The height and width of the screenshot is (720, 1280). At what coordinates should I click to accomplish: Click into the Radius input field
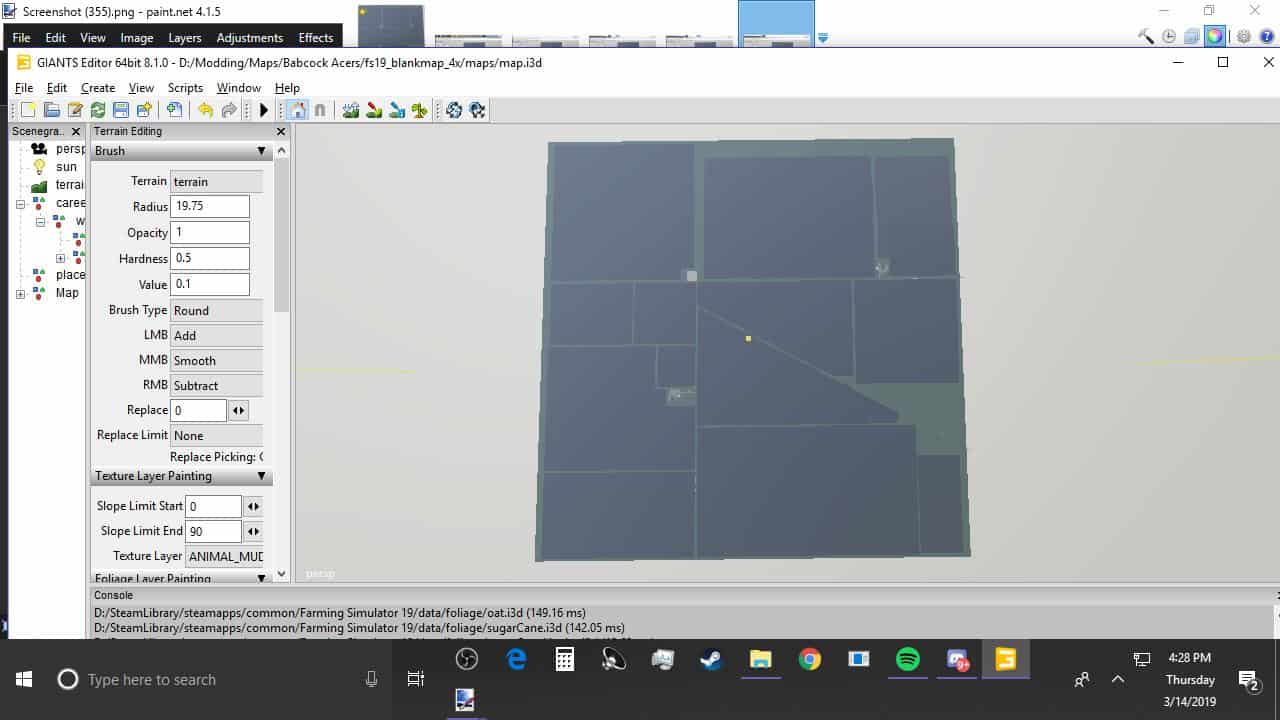click(210, 207)
